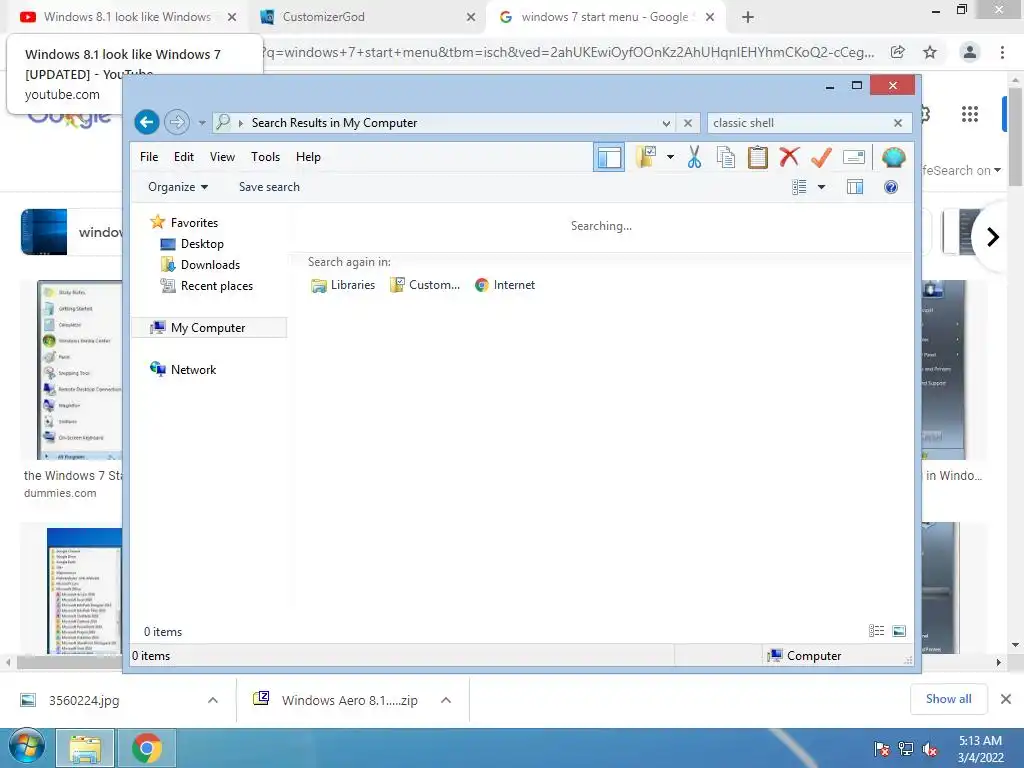Toggle the navigation pane toolbar icon
The image size is (1024, 768).
click(609, 157)
